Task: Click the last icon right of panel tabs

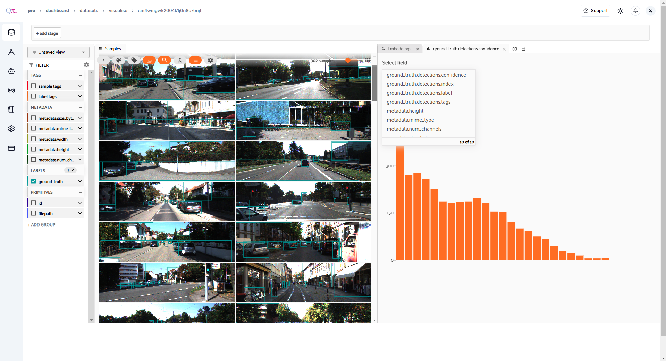Action: tap(523, 49)
